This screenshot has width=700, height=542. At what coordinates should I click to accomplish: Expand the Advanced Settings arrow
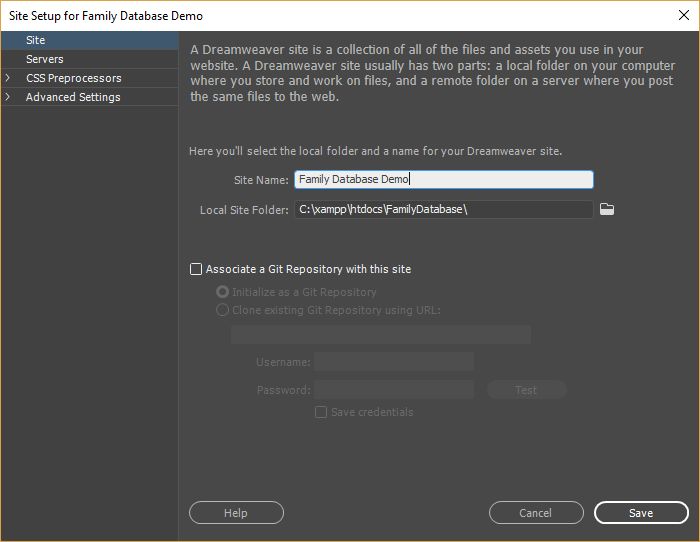click(8, 97)
